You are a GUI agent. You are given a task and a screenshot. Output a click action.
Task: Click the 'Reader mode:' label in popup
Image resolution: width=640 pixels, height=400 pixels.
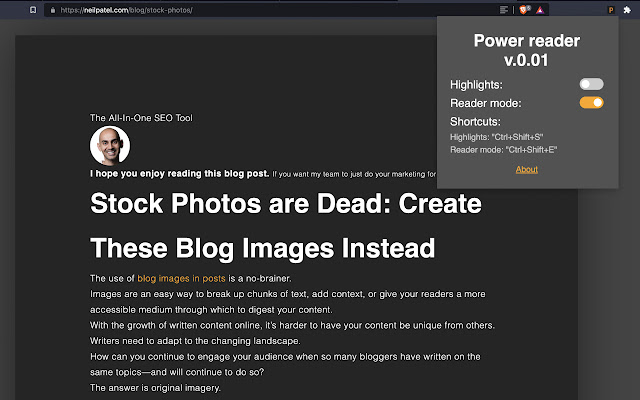[486, 103]
